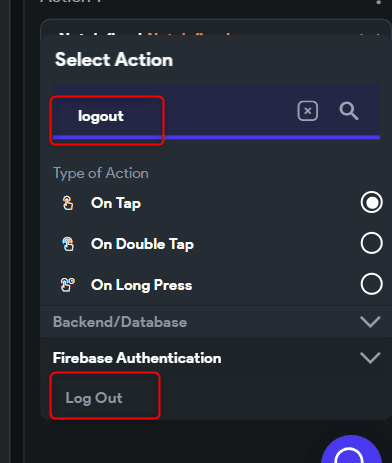The image size is (392, 463).
Task: Click the Firebase Authentication section title
Action: click(137, 358)
